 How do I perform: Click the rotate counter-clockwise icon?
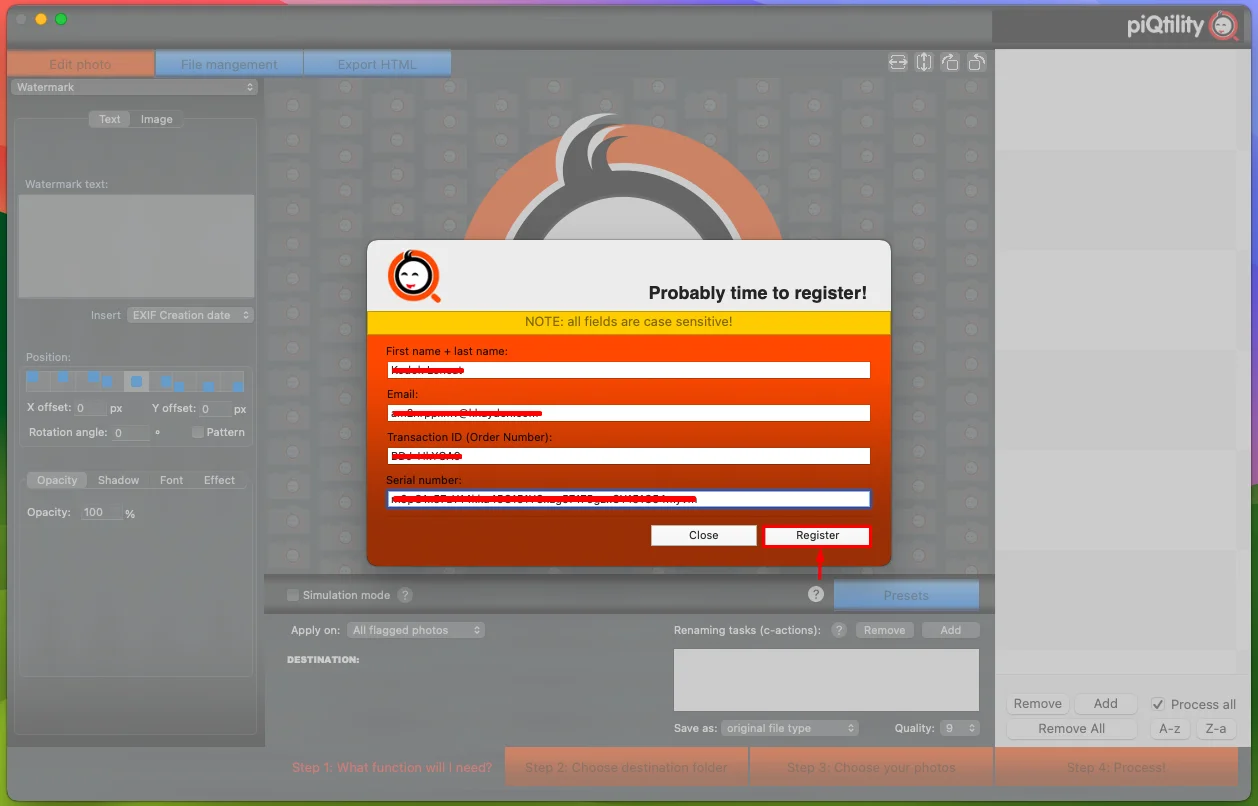(977, 62)
